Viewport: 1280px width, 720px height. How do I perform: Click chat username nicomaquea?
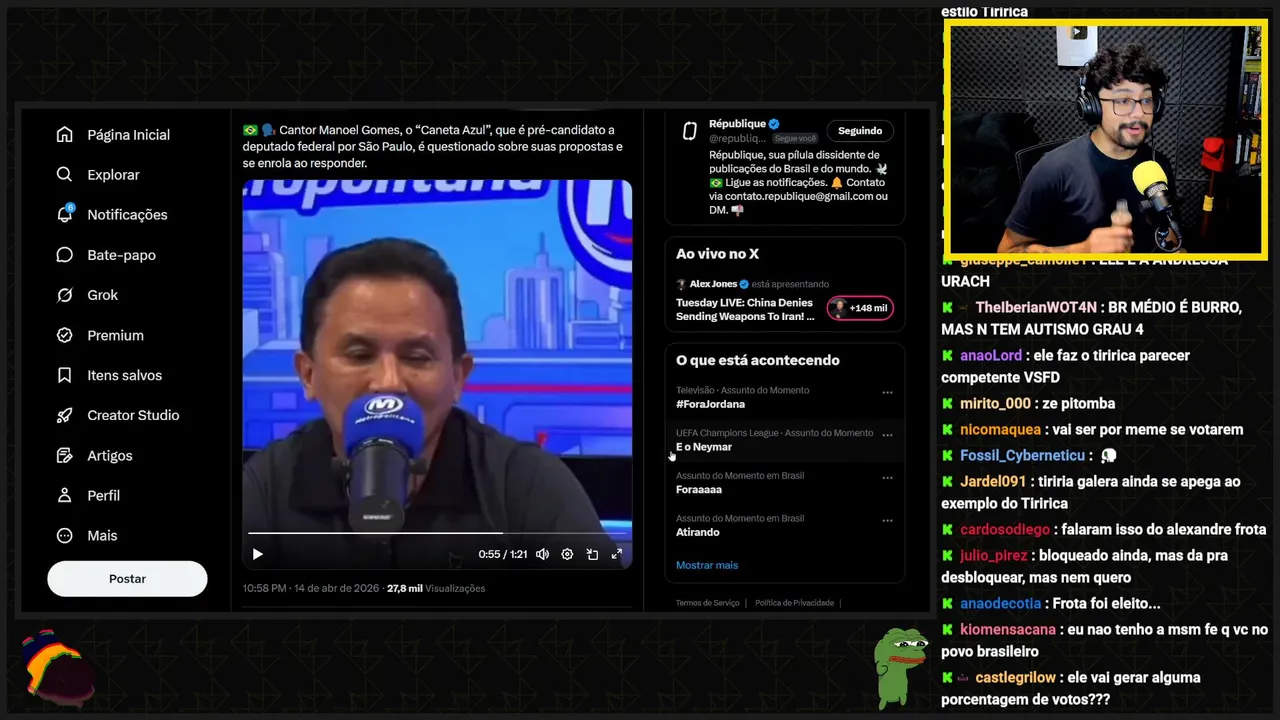tap(1002, 429)
